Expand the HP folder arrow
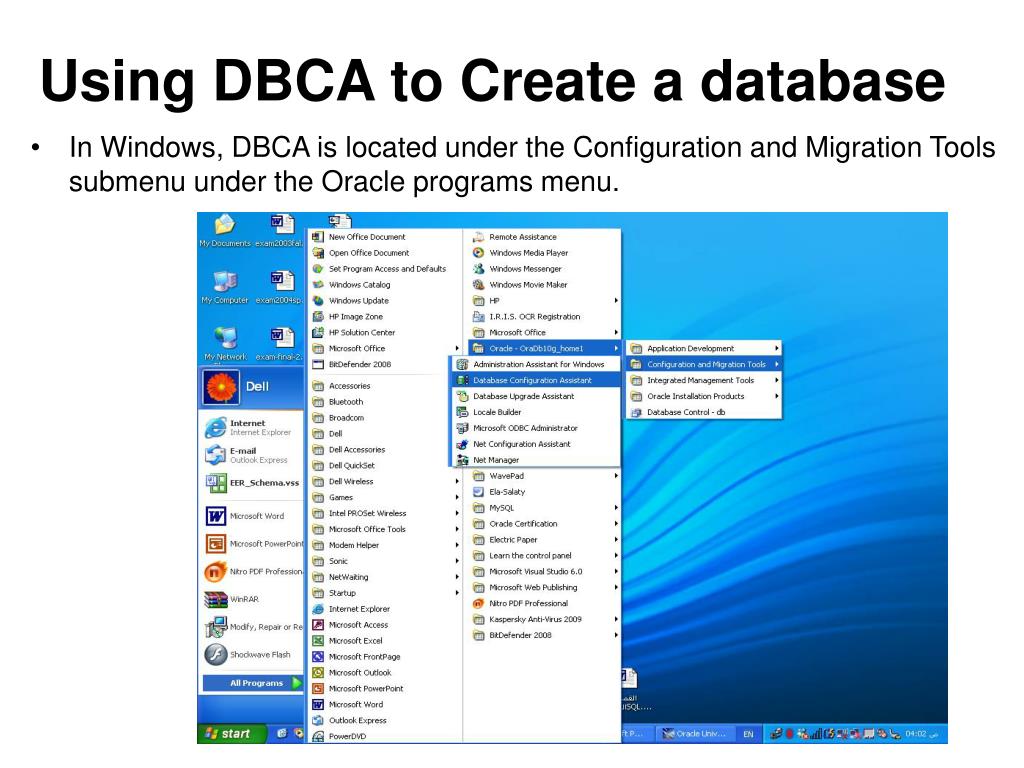 [616, 300]
